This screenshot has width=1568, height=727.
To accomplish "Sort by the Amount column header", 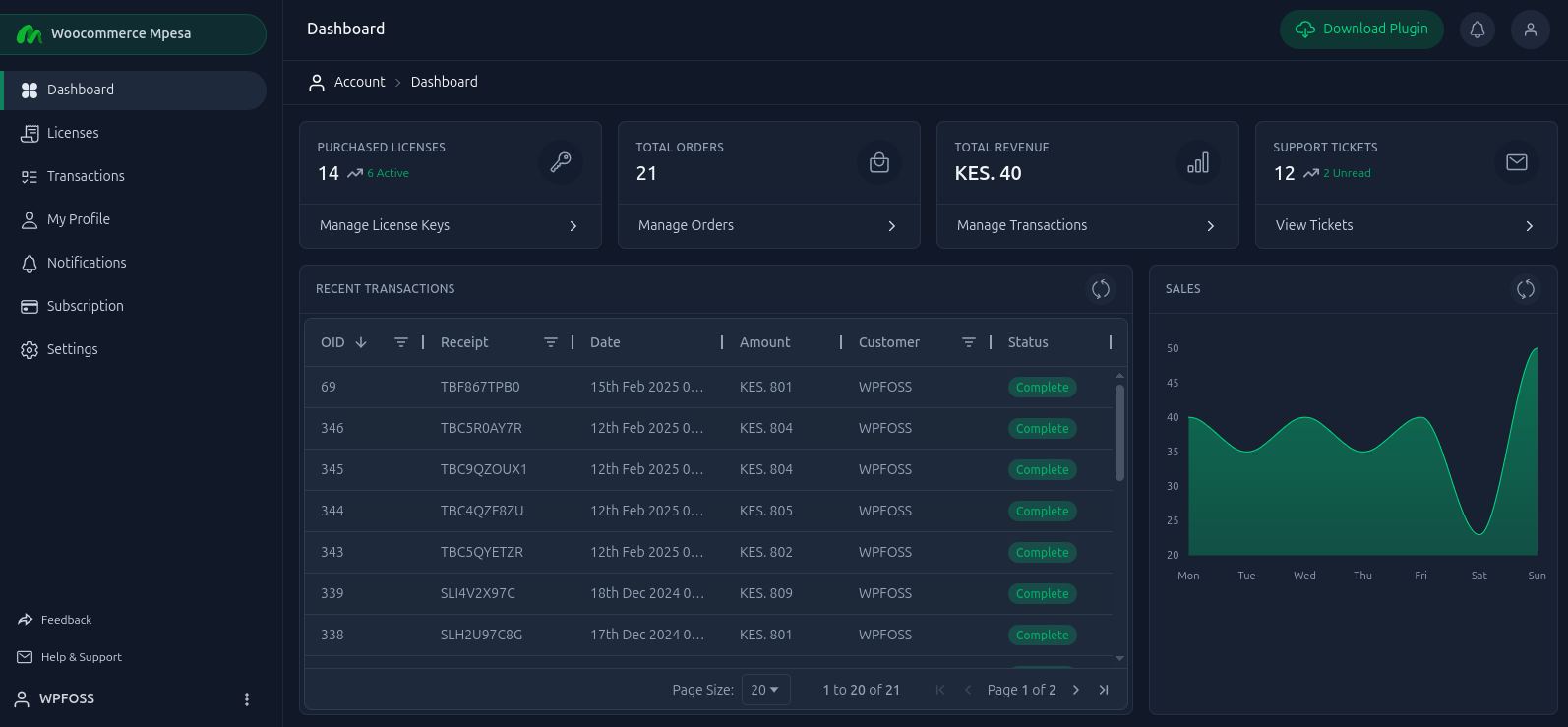I will coord(765,342).
